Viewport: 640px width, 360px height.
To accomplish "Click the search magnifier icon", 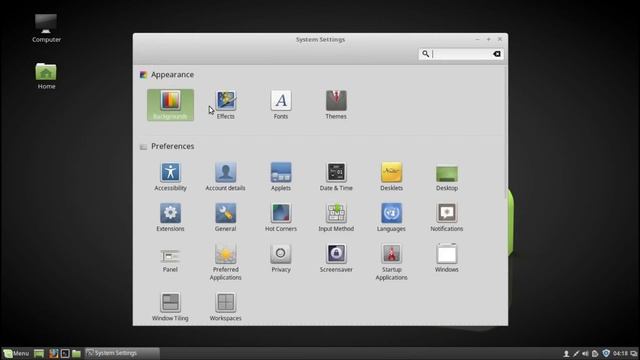I will click(x=425, y=54).
